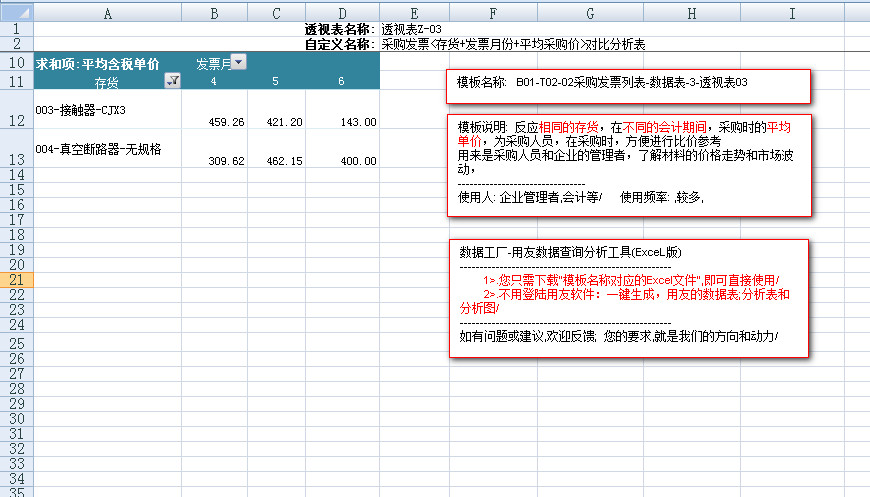
Task: Select highlighted row 21 header
Action: 16,280
